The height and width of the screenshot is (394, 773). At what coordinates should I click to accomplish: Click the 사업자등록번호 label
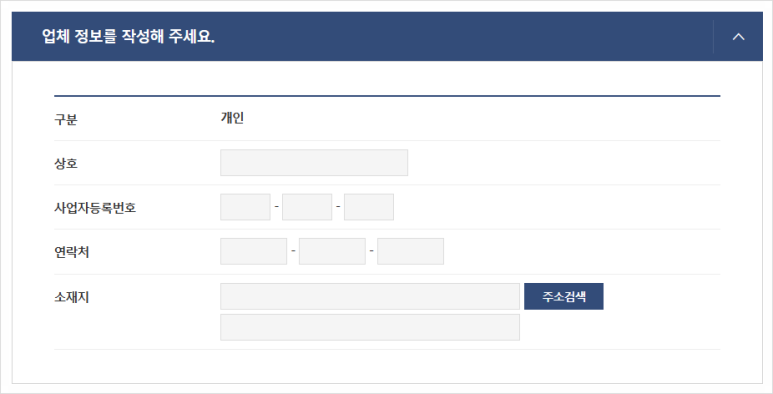(95, 208)
